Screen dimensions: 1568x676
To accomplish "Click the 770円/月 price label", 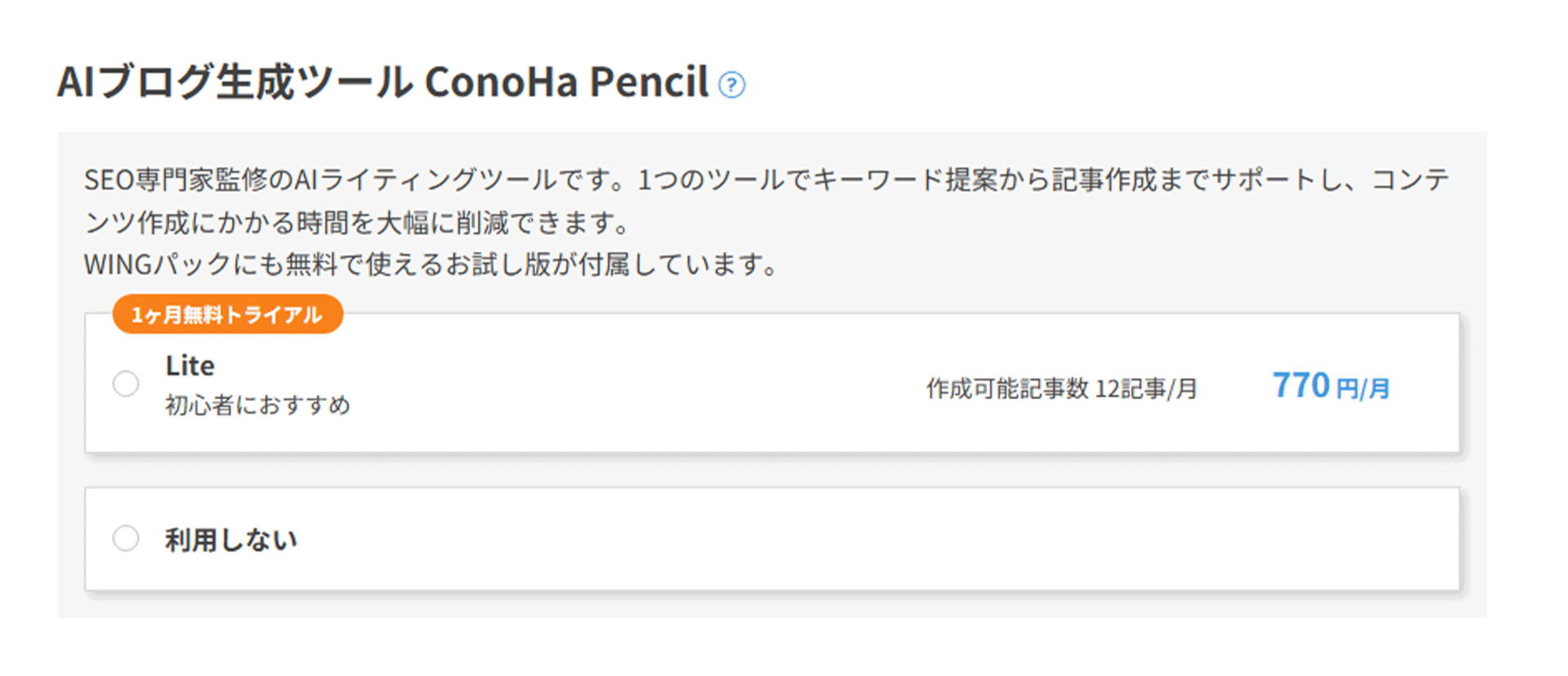I will coord(1331,386).
